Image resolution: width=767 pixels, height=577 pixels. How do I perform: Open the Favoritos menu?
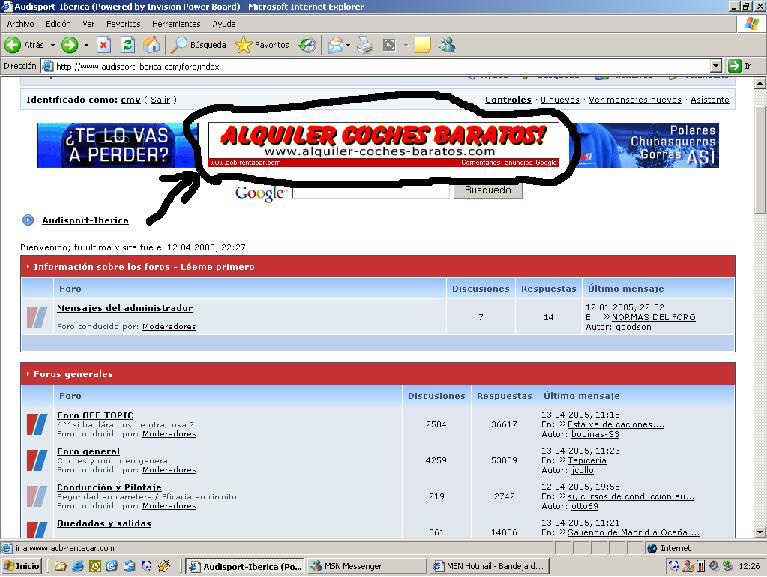pos(123,23)
